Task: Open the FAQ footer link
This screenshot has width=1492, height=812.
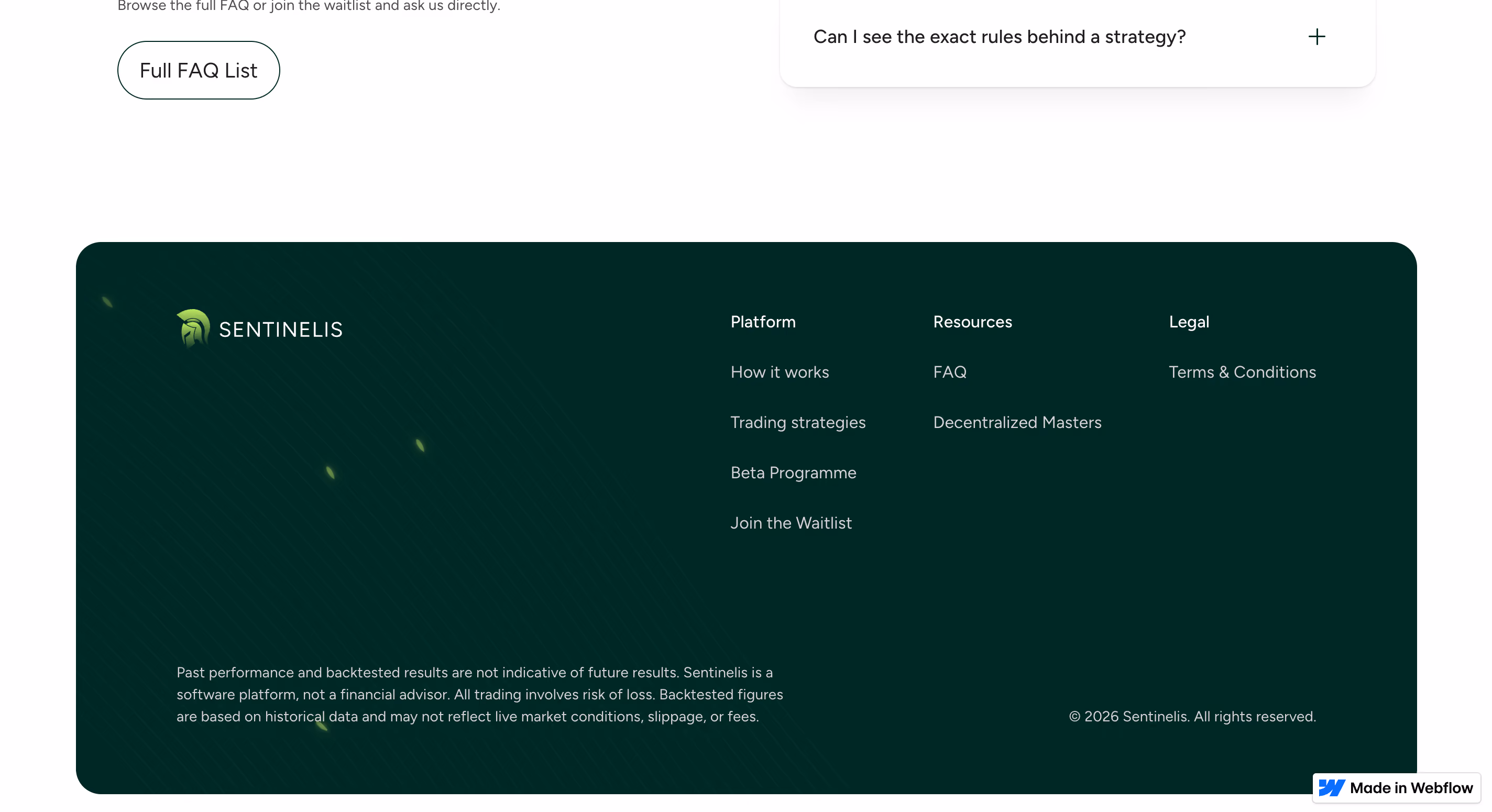Action: click(950, 372)
